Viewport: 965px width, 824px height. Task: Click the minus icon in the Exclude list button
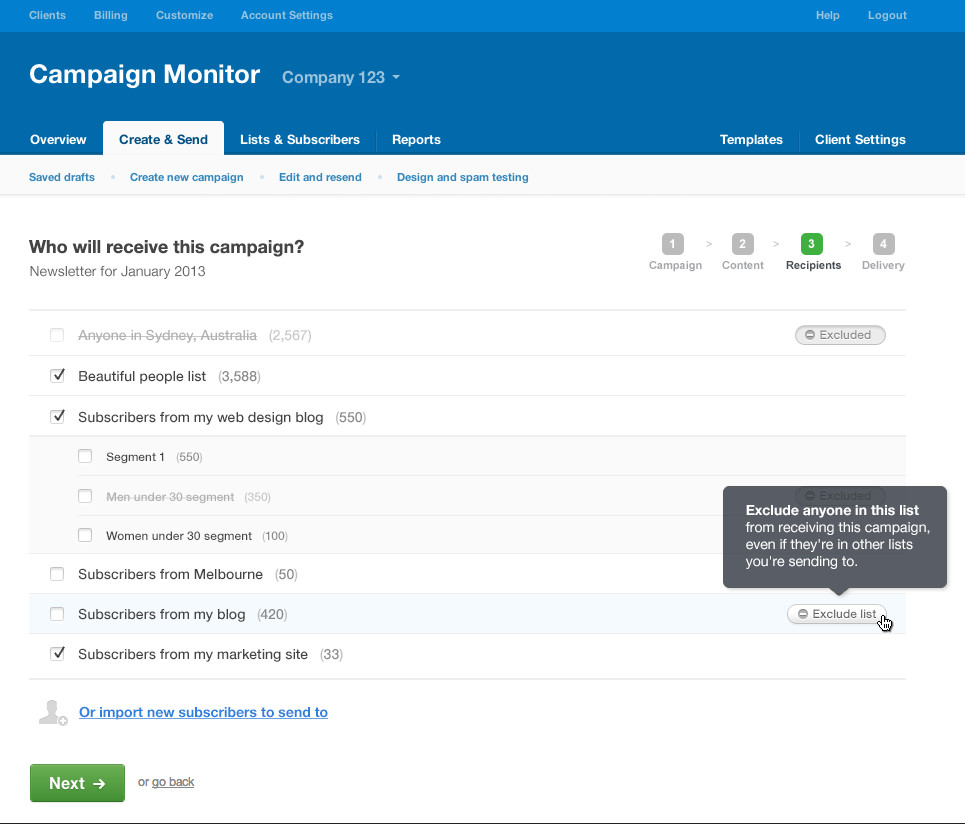800,613
